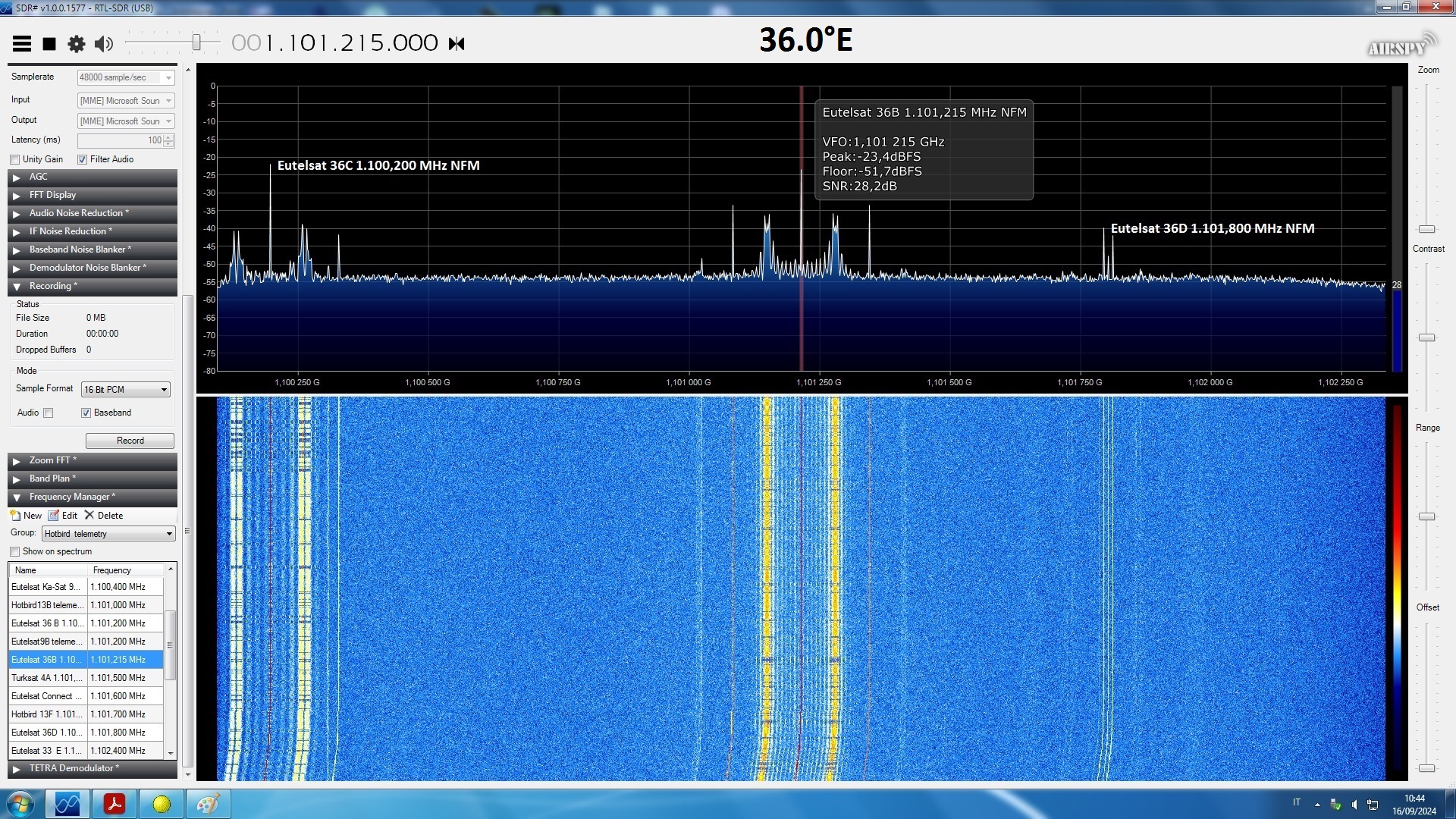
Task: Open the Input device dropdown
Action: pos(126,100)
